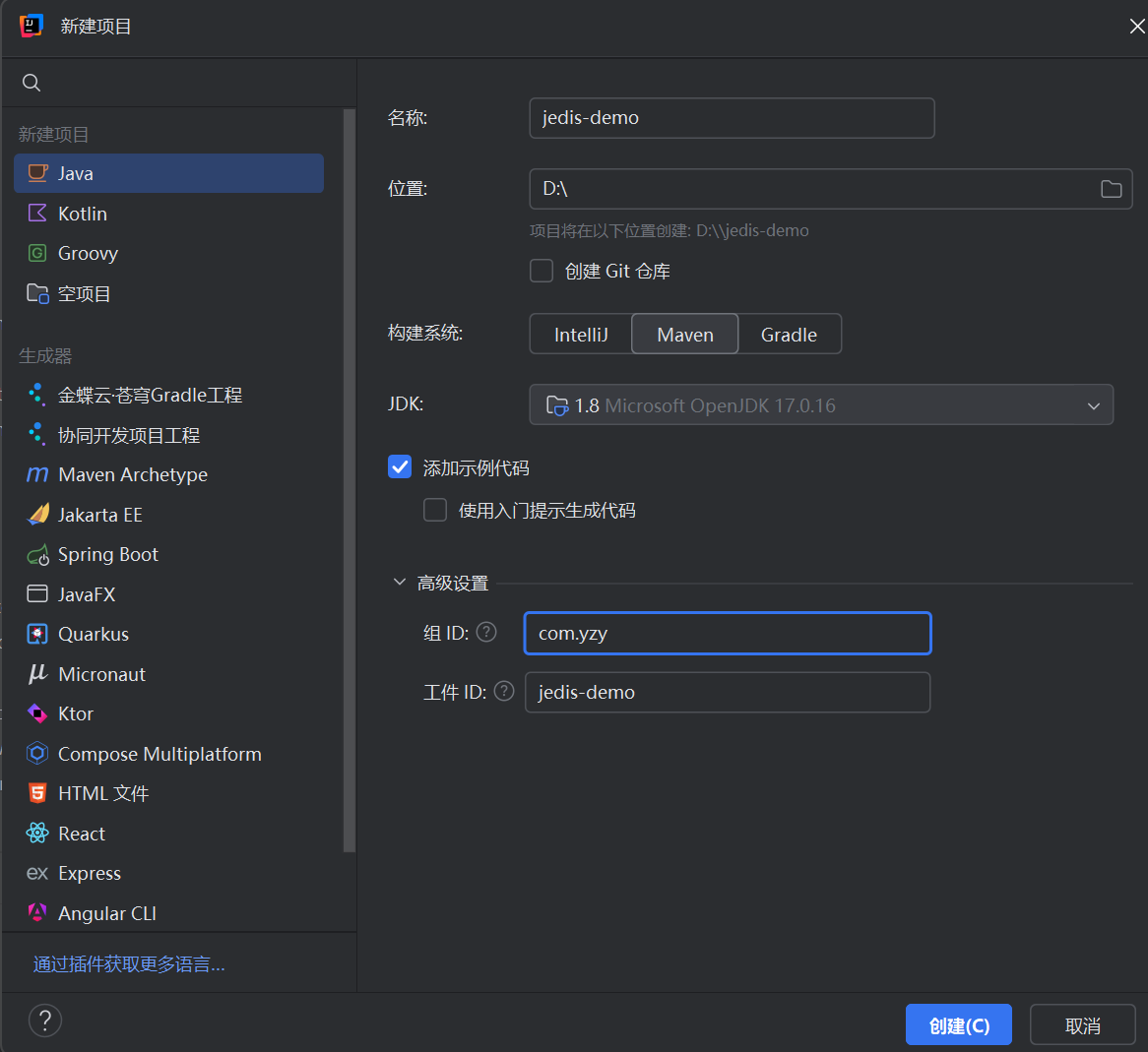Show help for 组 ID question mark
Screen dimensions: 1148x1052
(486, 632)
